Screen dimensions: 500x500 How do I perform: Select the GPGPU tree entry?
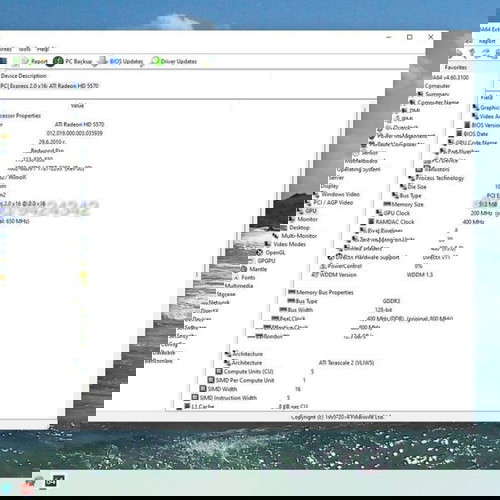pyautogui.click(x=262, y=261)
